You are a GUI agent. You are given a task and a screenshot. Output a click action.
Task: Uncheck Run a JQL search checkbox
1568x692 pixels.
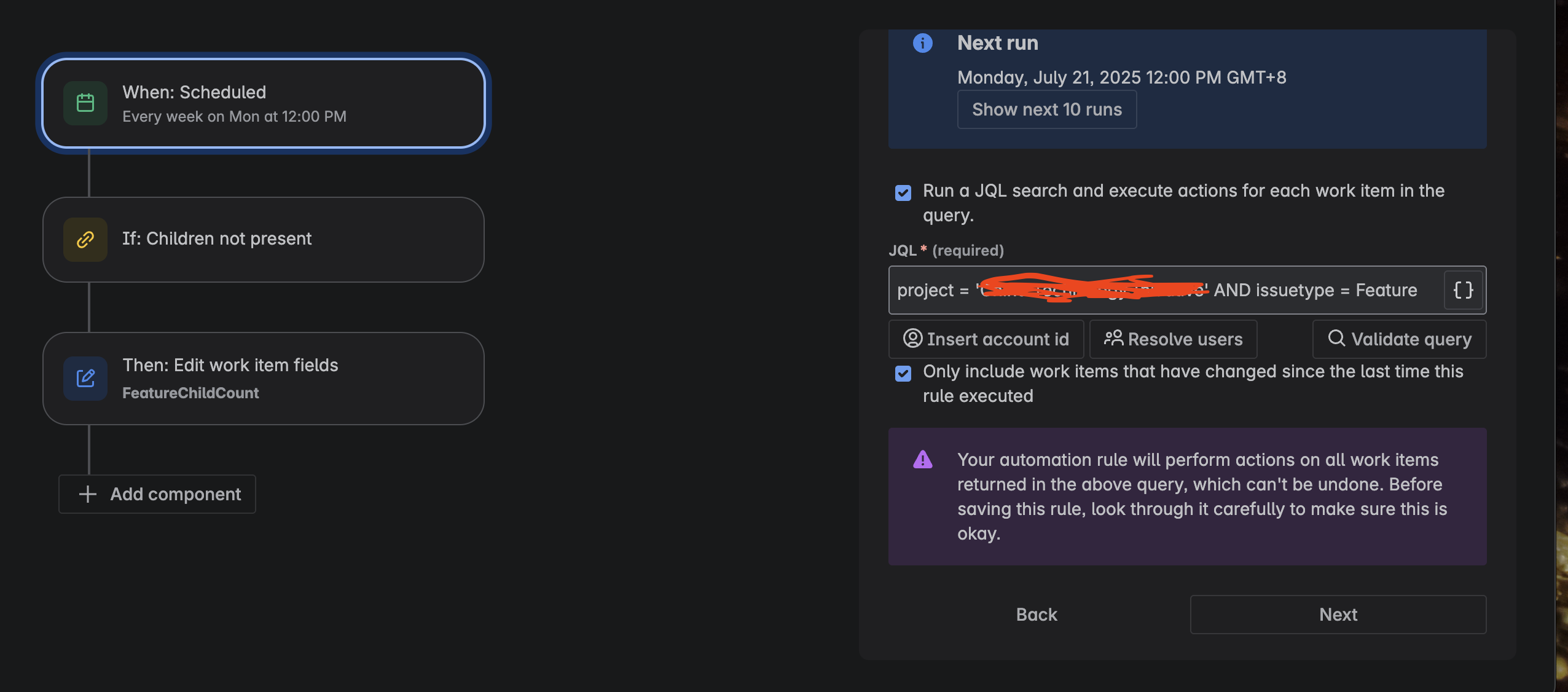tap(903, 193)
